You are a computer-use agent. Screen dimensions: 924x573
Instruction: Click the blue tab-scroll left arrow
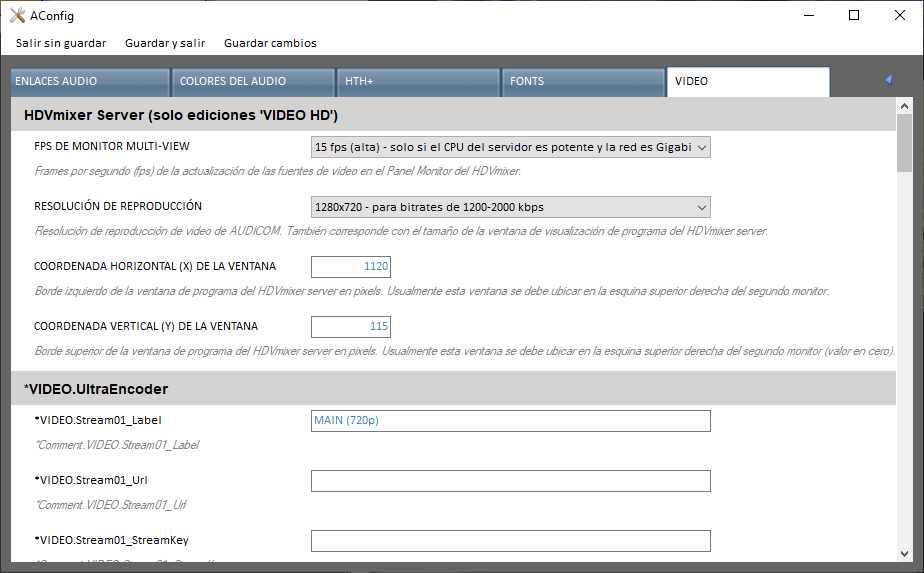(x=888, y=80)
